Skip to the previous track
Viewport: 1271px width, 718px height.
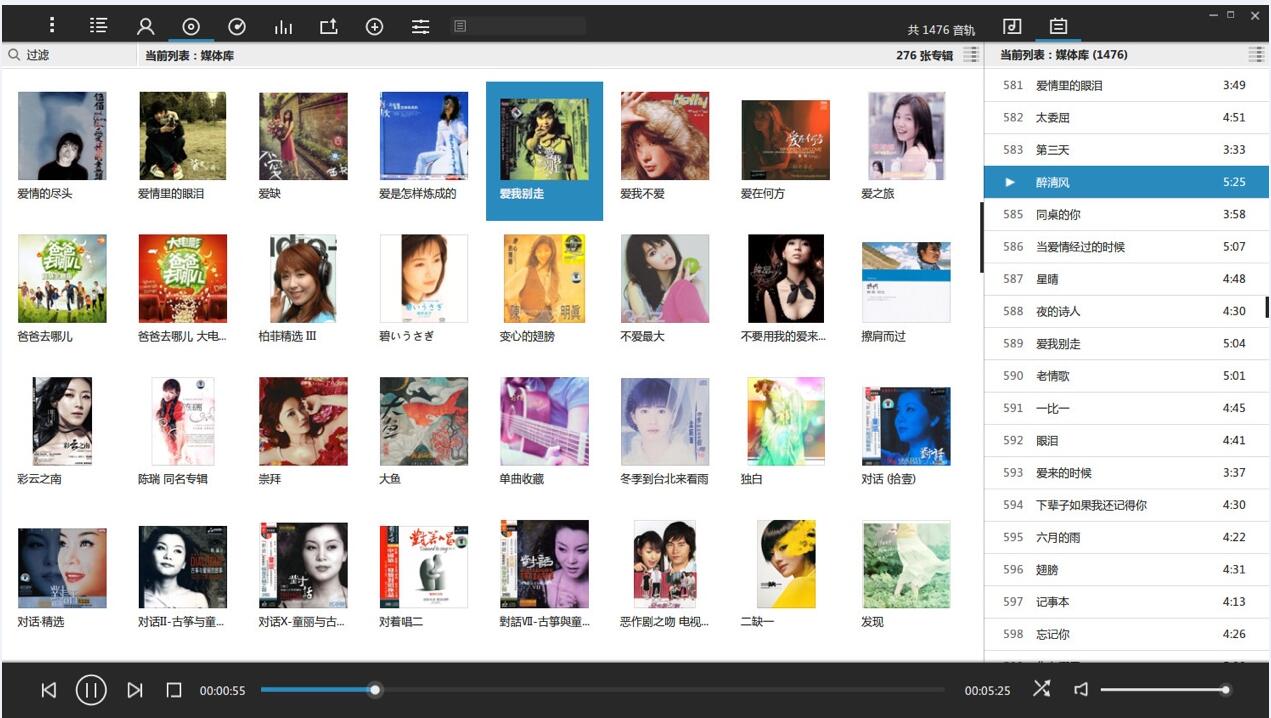click(49, 690)
